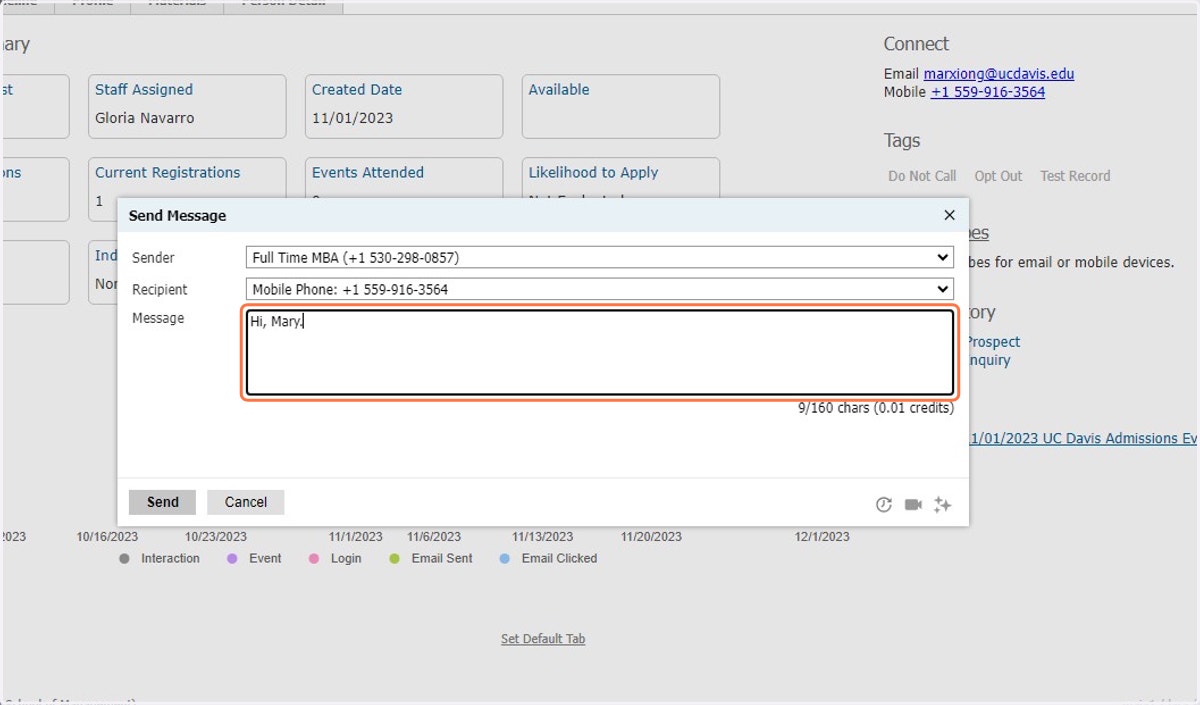Click the Staff Assigned card
Viewport: 1200px width, 705px height.
[187, 106]
